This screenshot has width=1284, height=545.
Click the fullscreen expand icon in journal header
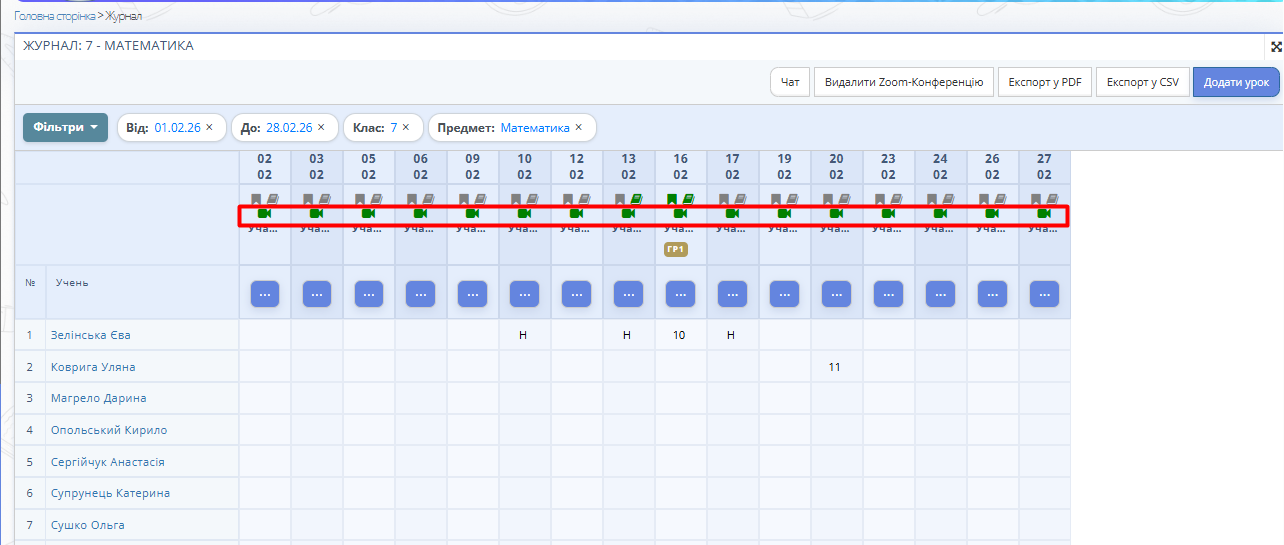point(1275,47)
